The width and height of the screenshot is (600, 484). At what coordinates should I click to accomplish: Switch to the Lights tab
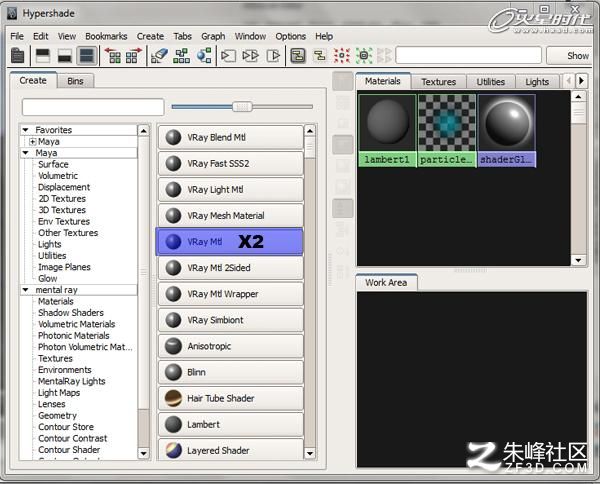pyautogui.click(x=537, y=82)
